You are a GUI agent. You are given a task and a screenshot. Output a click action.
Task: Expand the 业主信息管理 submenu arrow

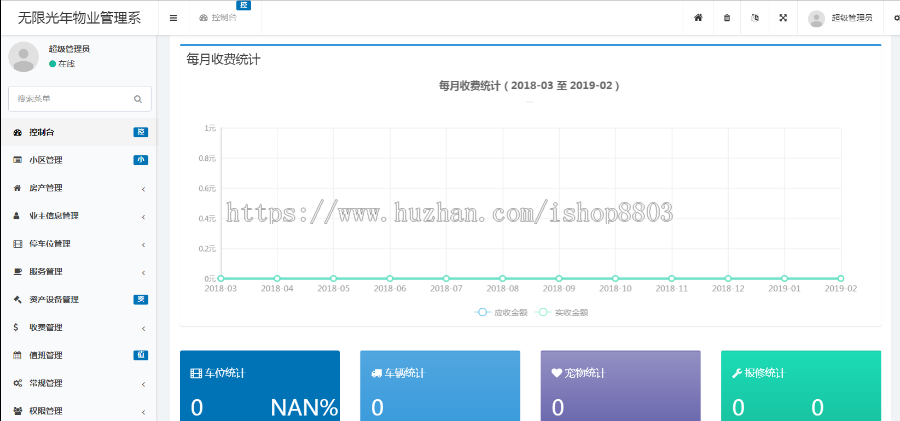point(143,217)
